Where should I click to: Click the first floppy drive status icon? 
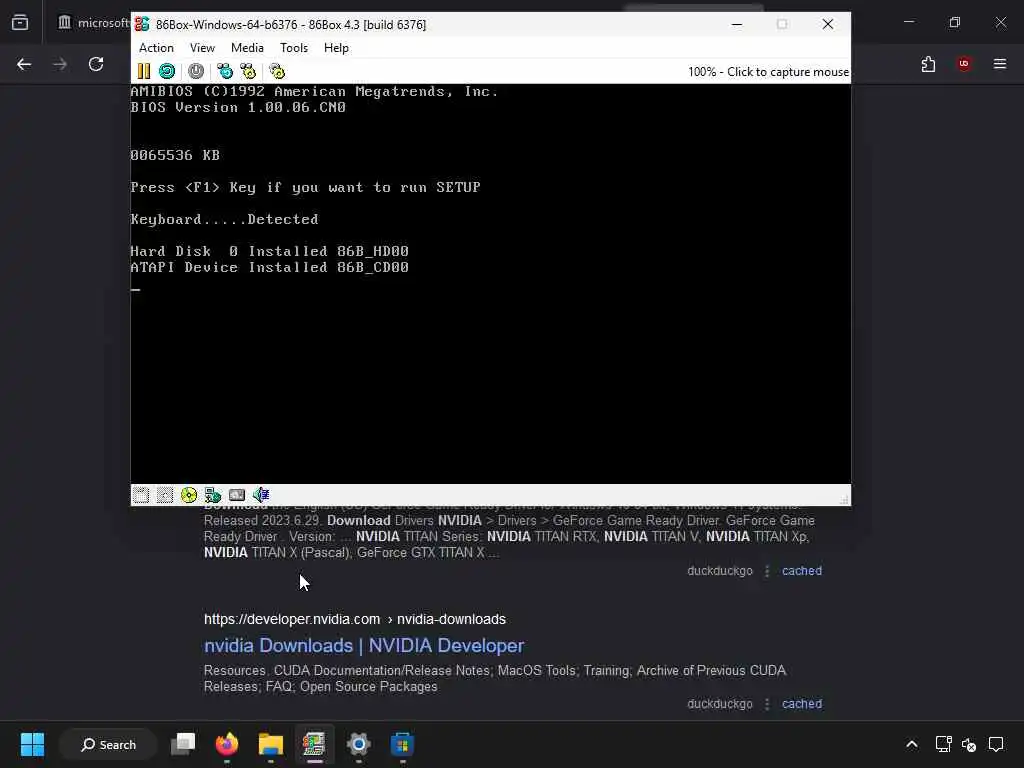click(x=141, y=495)
